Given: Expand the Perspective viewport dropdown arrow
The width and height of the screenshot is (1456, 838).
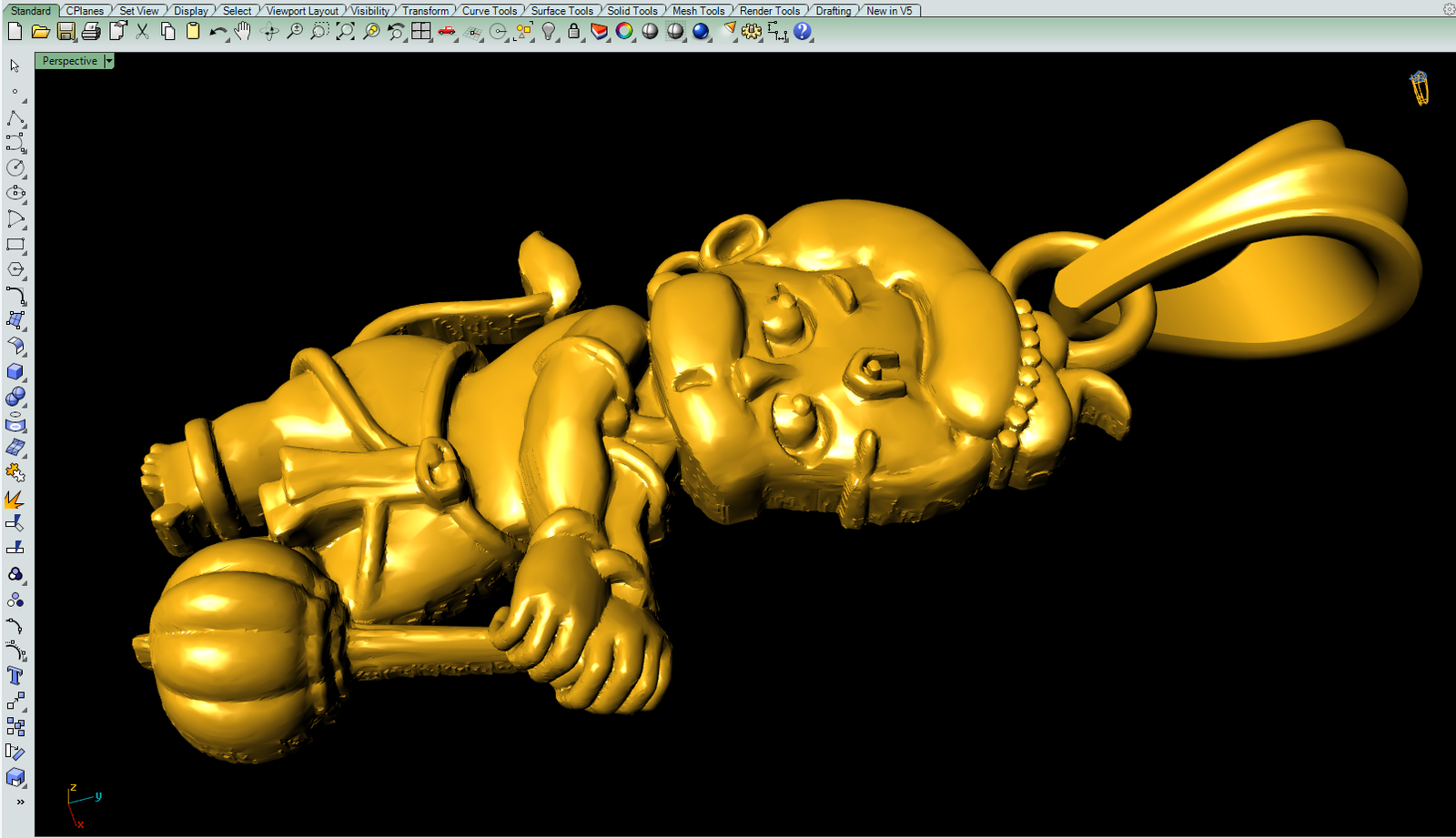Looking at the screenshot, I should pyautogui.click(x=109, y=61).
